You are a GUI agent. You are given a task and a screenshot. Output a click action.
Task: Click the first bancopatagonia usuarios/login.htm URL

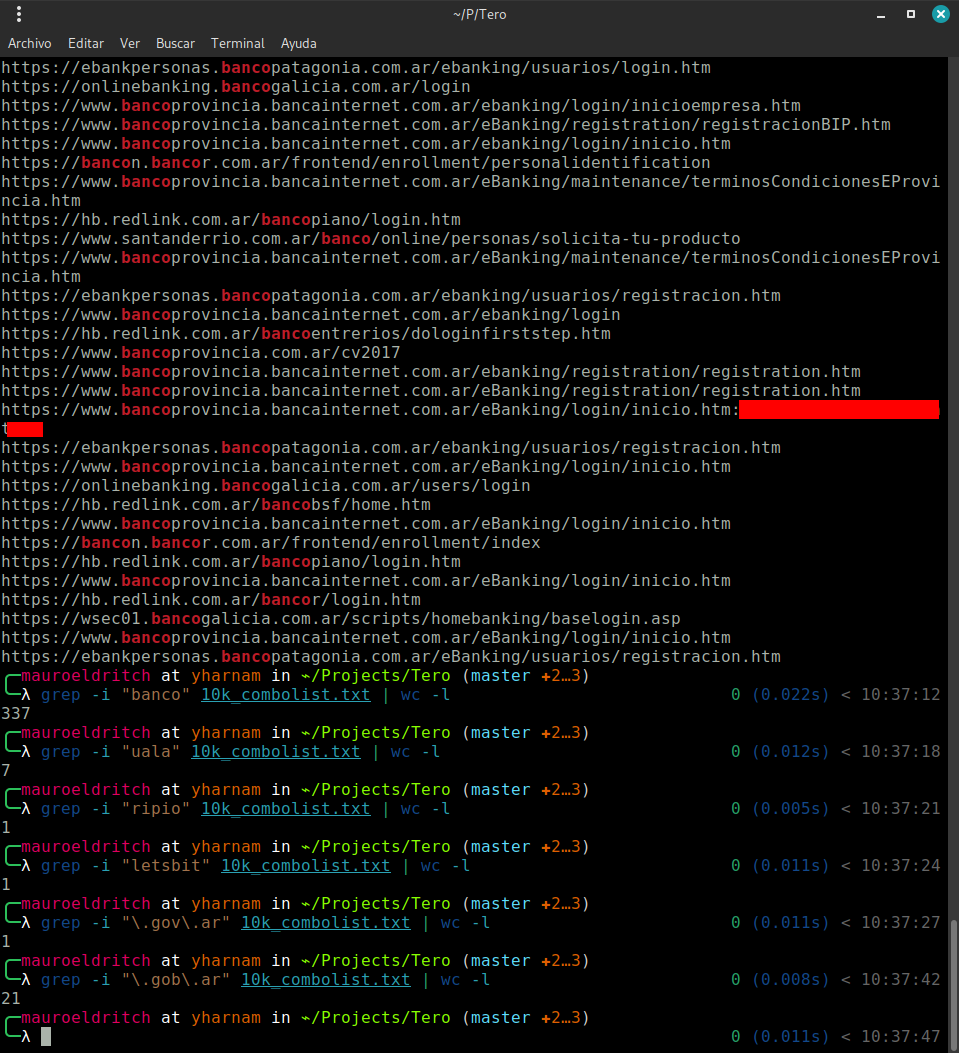click(356, 67)
